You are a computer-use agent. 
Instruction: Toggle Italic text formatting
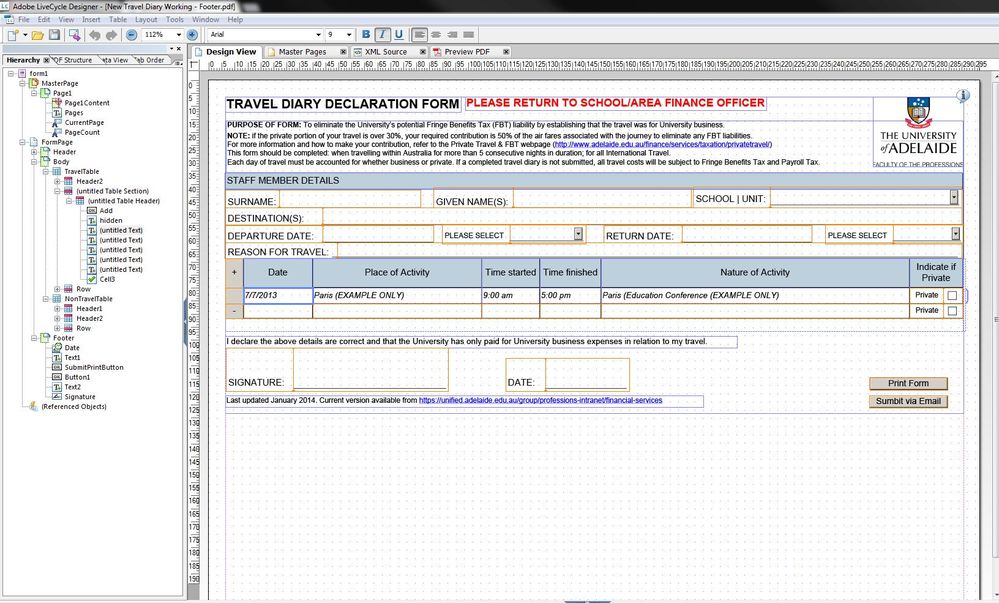click(x=382, y=35)
